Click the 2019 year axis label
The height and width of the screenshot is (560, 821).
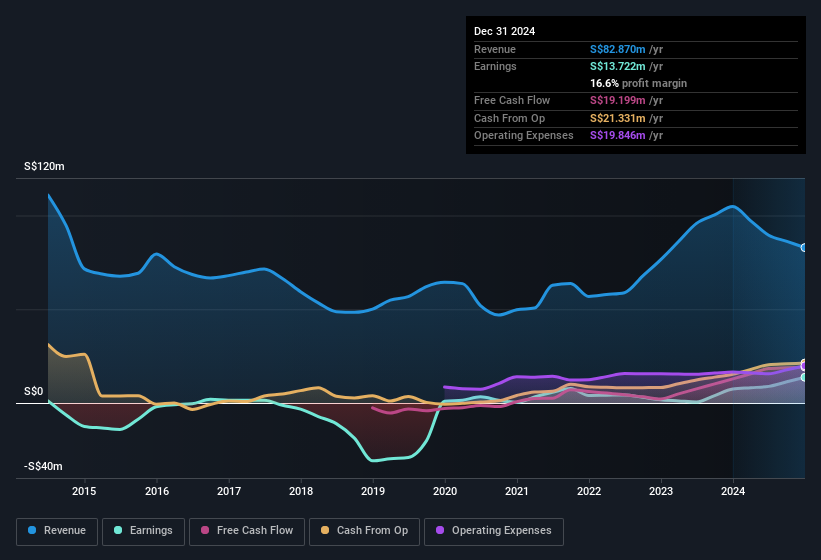pyautogui.click(x=373, y=491)
